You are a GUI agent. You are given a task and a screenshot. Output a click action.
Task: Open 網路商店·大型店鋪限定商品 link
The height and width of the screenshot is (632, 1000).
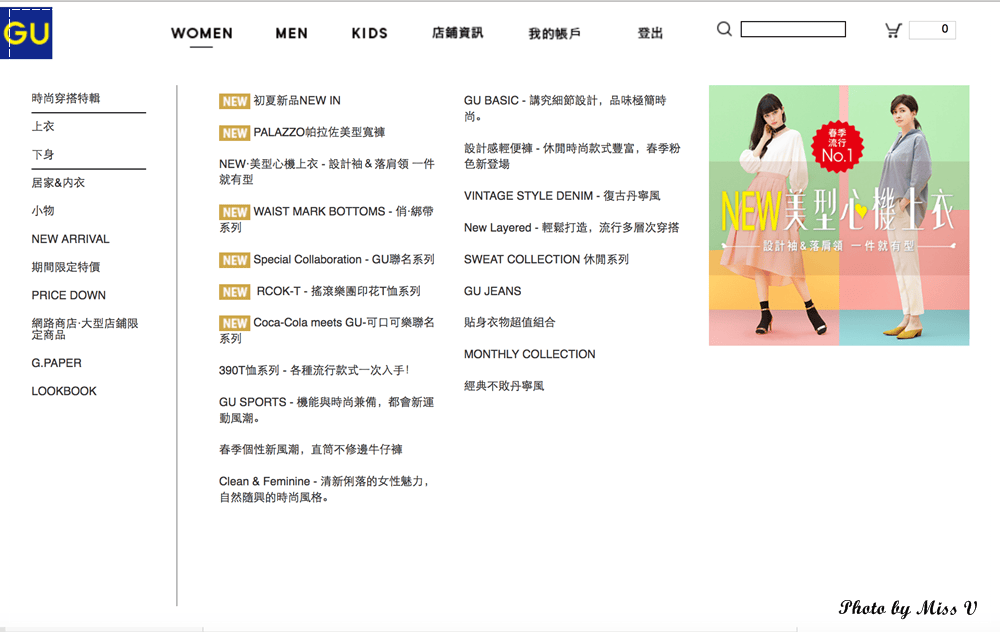click(85, 329)
